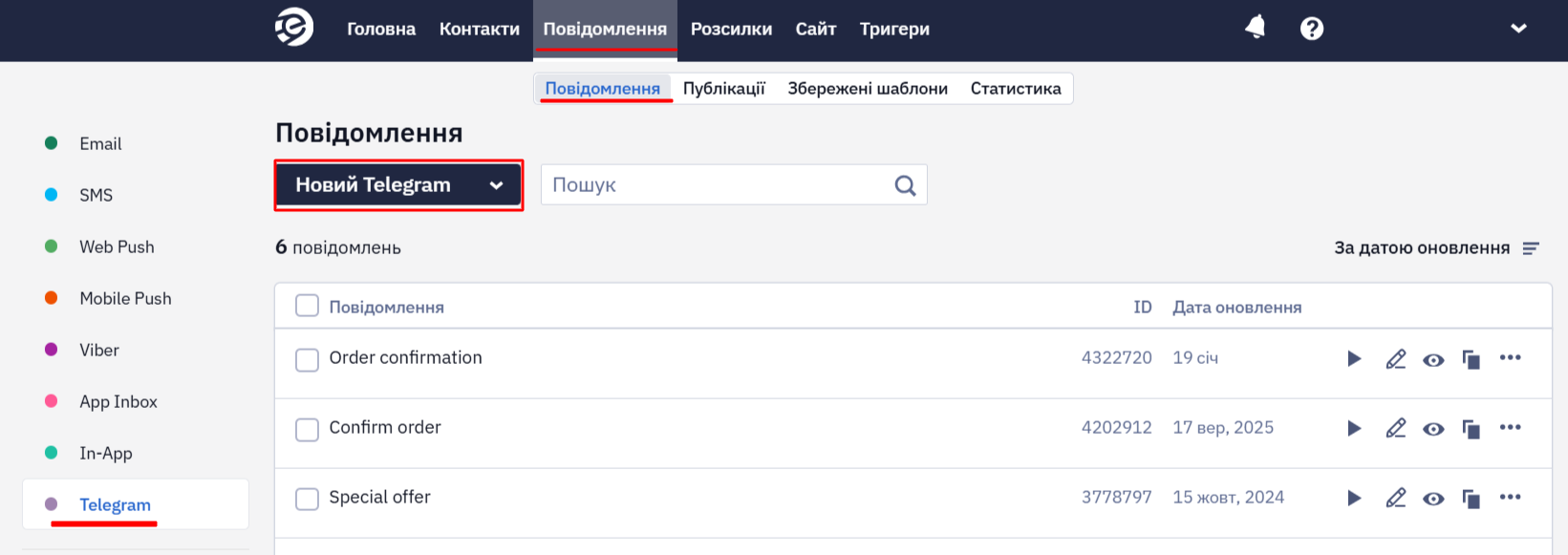
Task: Open the help question mark icon
Action: (x=1312, y=29)
